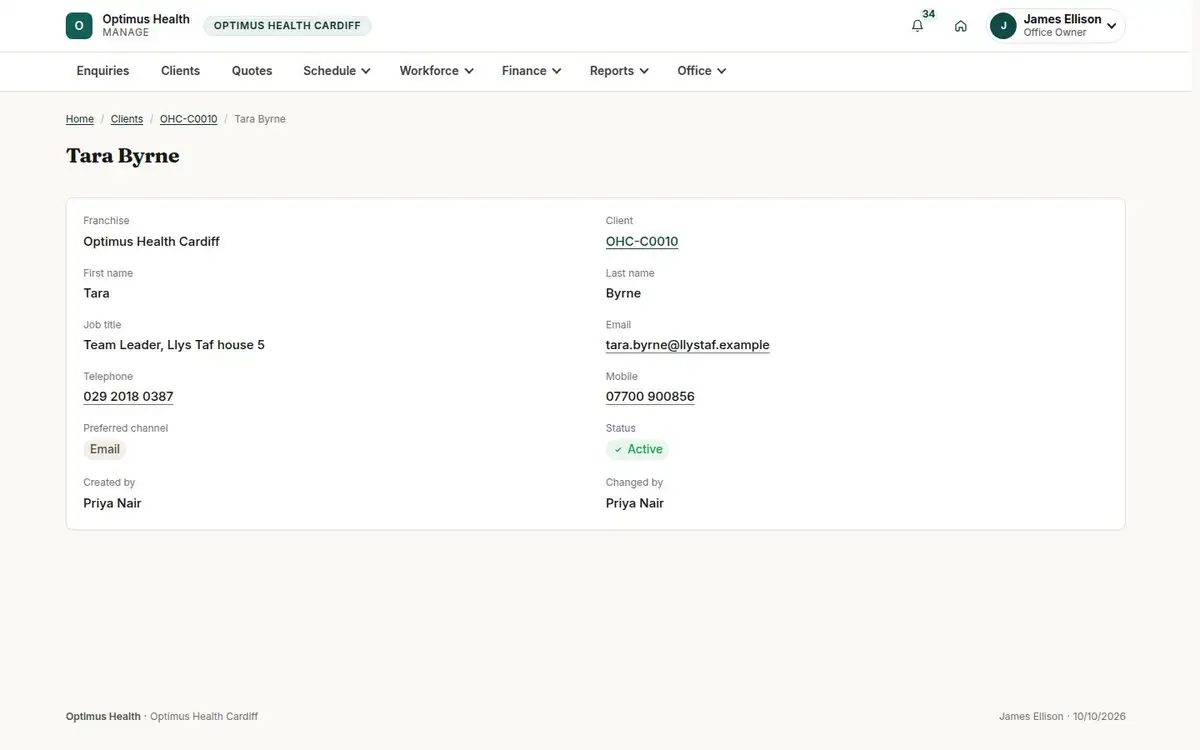
Task: Click the footer text 'James Ellison · 10/10/2026'
Action: (1062, 717)
